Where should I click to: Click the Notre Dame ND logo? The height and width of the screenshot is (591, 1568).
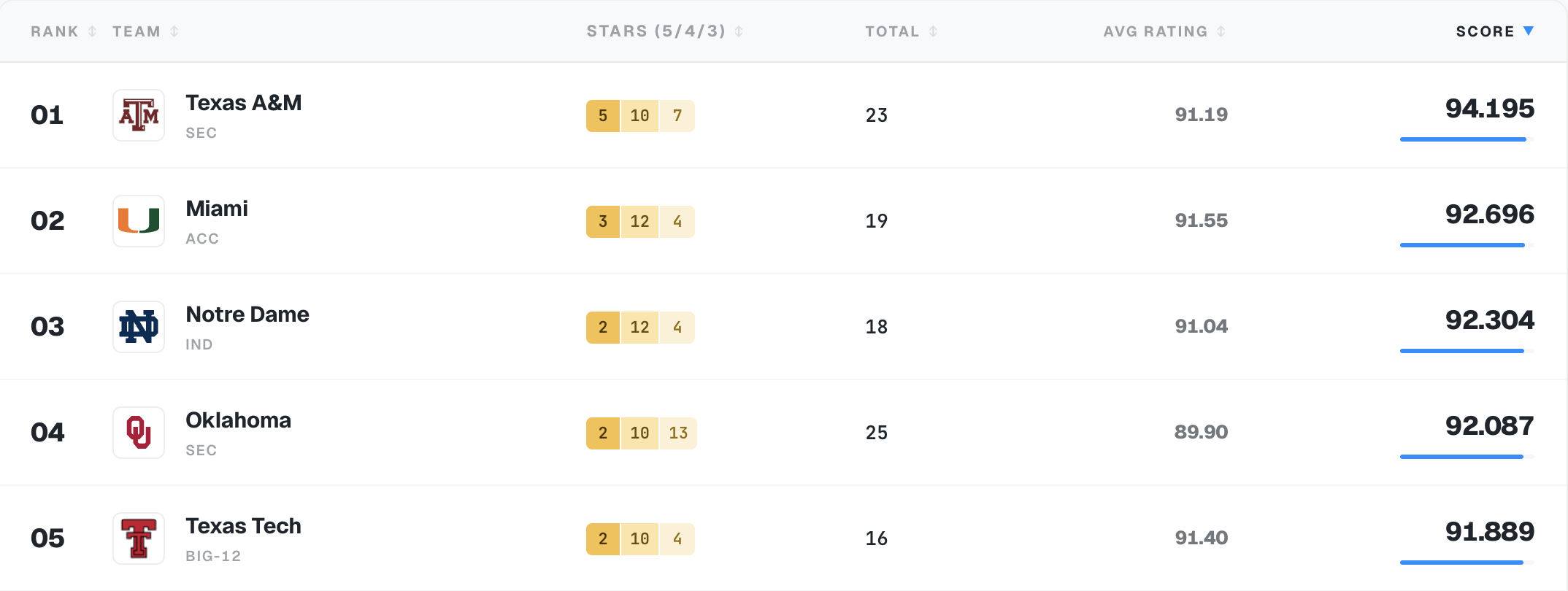click(x=139, y=327)
